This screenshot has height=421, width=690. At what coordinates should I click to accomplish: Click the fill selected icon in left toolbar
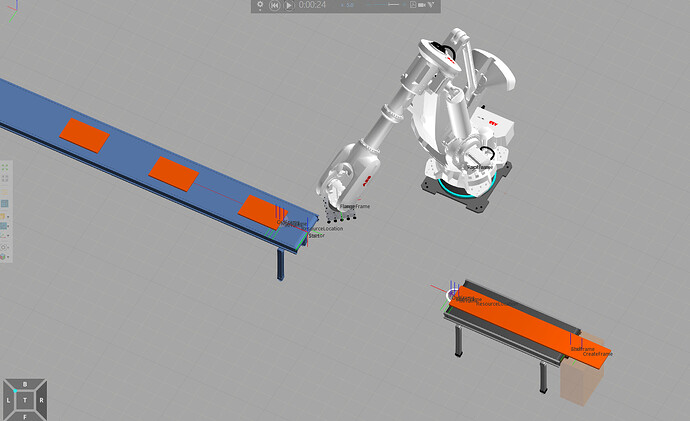coord(4,178)
